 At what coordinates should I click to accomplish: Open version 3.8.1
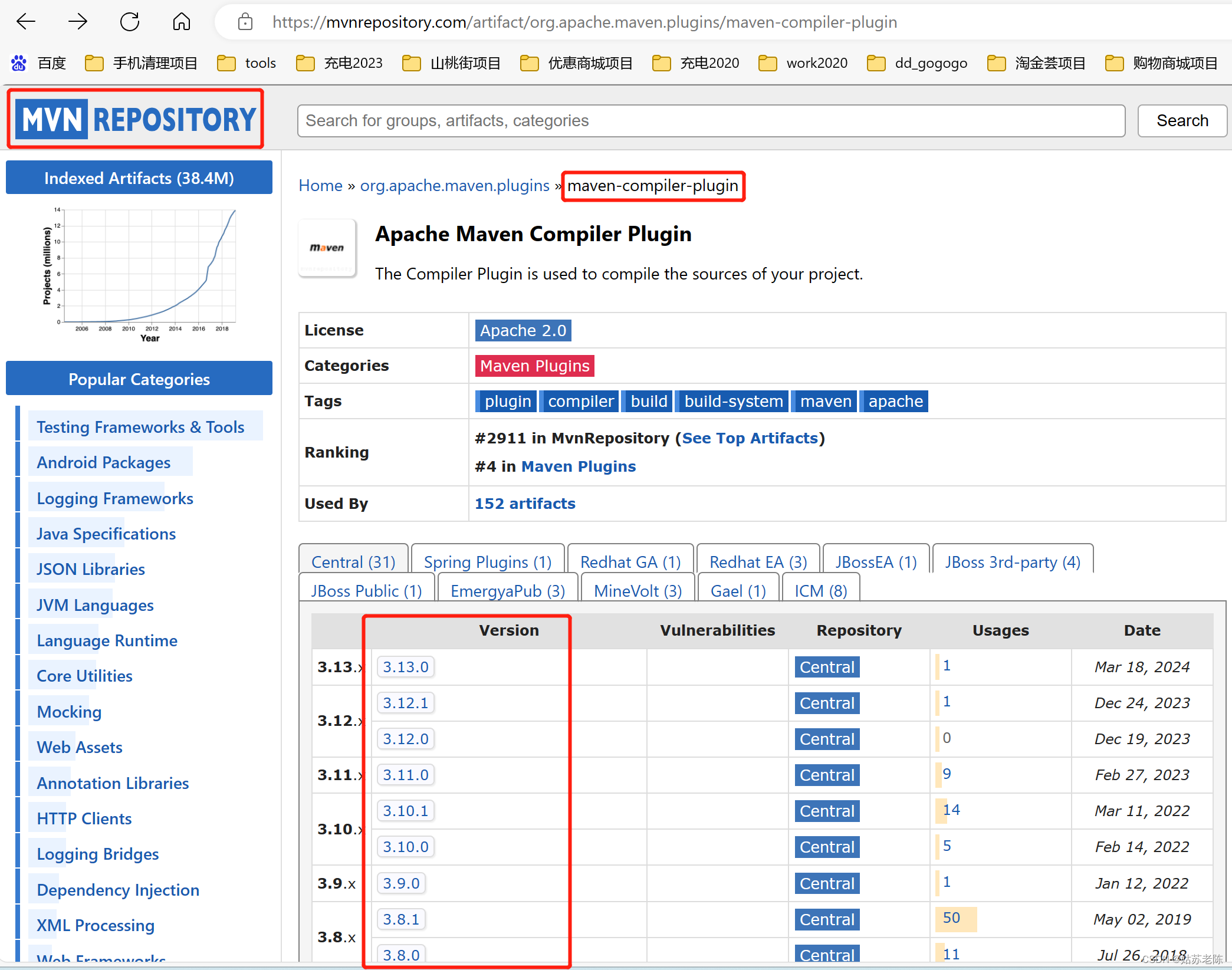(x=401, y=919)
